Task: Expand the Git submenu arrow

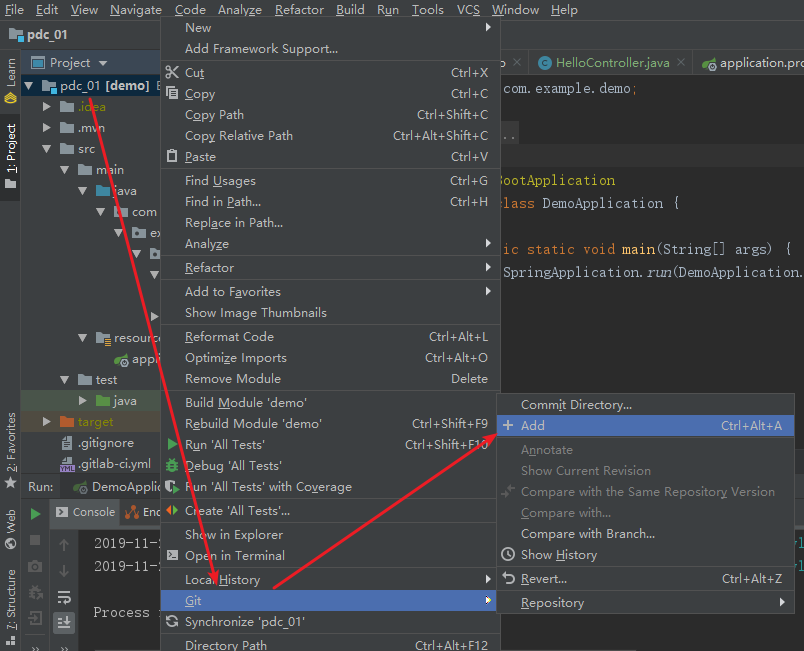Action: point(488,601)
